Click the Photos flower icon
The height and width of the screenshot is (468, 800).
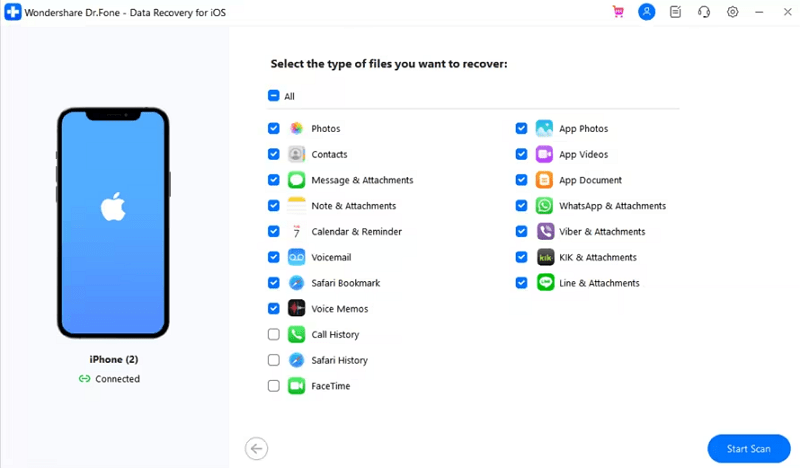click(x=296, y=129)
